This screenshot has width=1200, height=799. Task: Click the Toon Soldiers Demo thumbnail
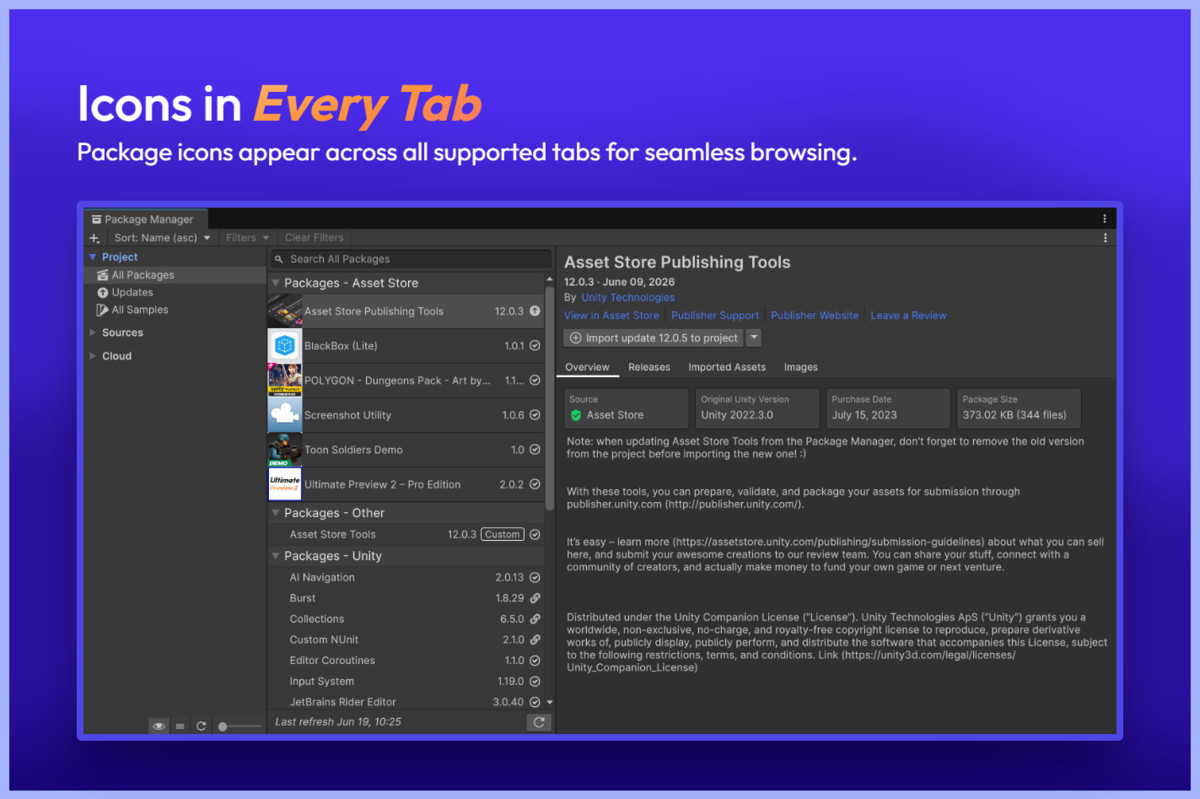pyautogui.click(x=285, y=450)
